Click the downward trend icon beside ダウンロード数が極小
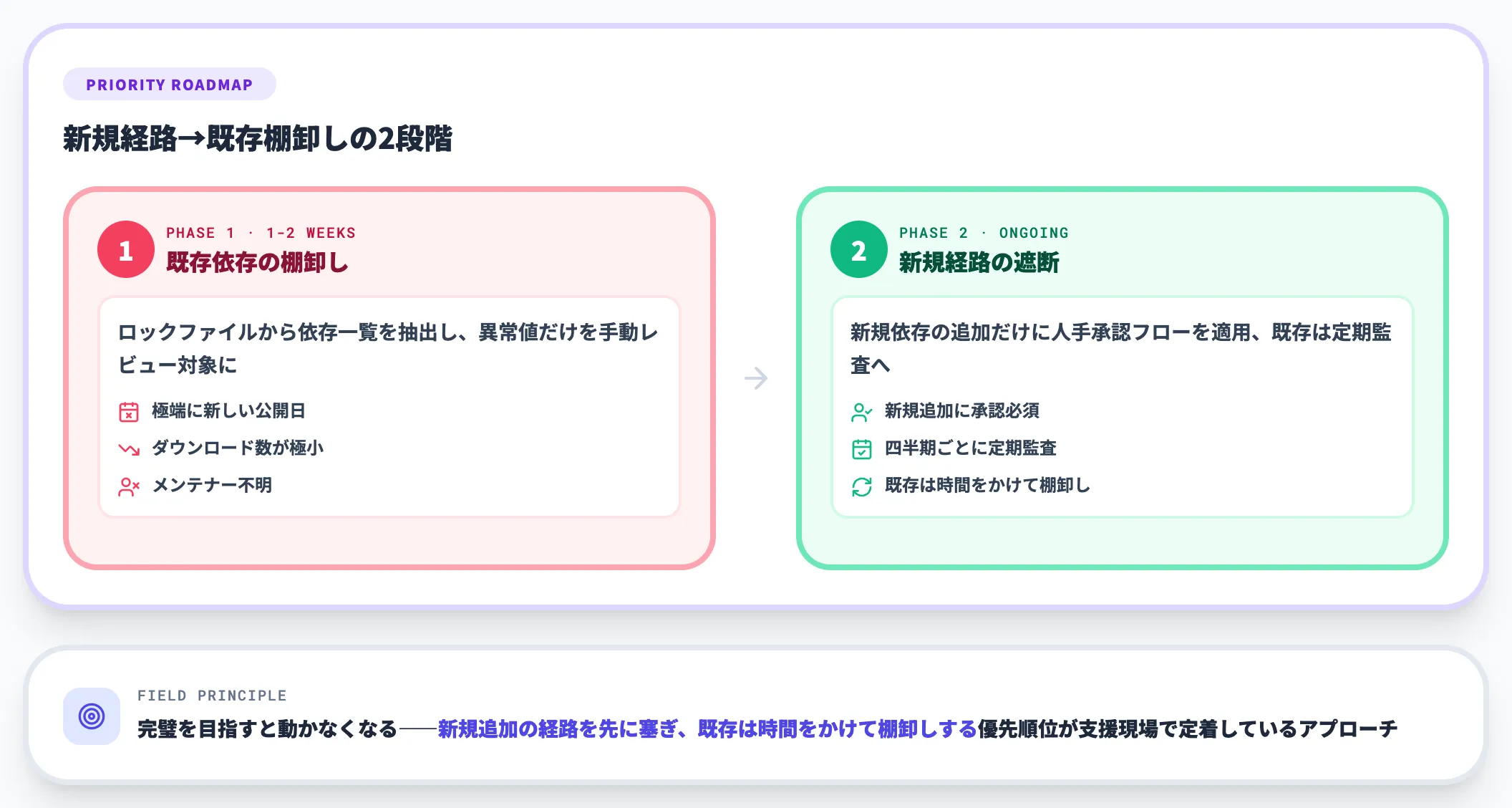Viewport: 1512px width, 808px height. [129, 448]
